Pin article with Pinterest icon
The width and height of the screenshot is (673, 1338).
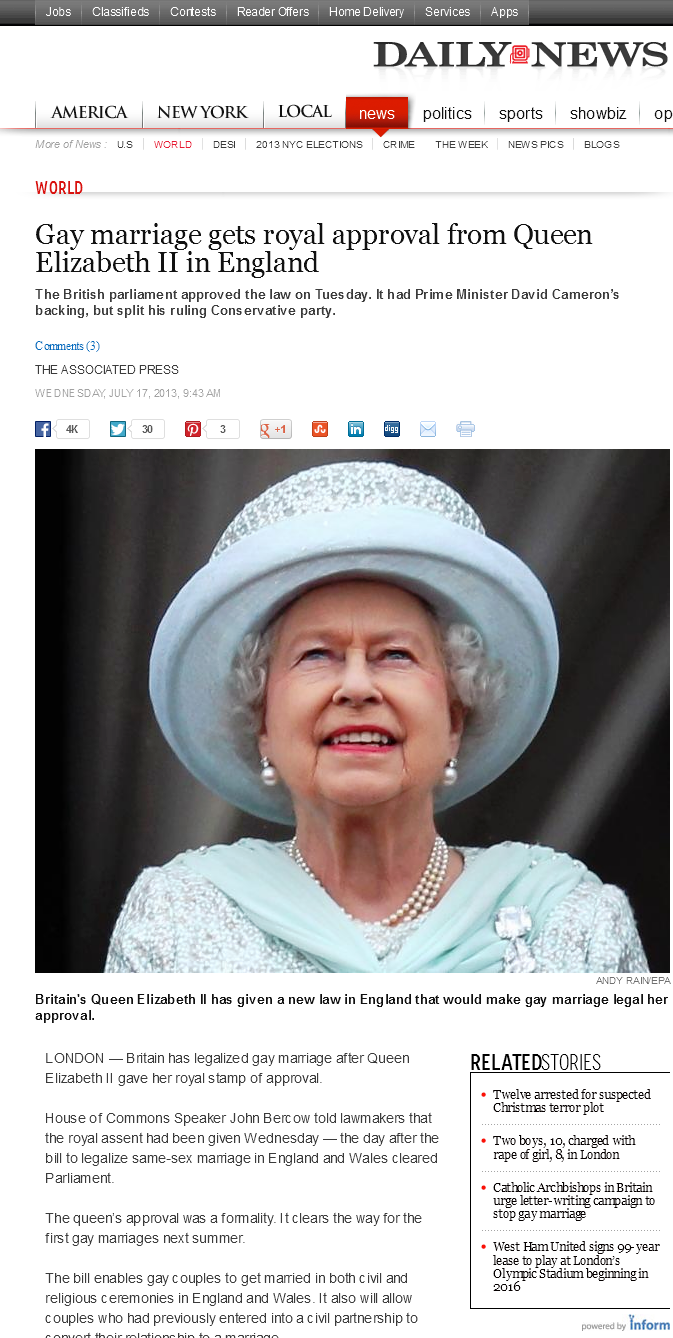(193, 429)
